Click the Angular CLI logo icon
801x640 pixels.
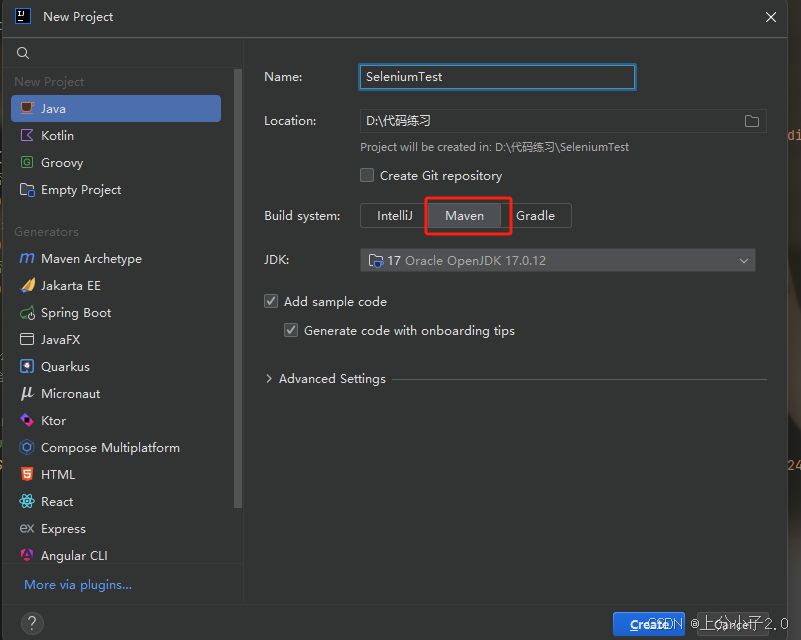point(27,555)
